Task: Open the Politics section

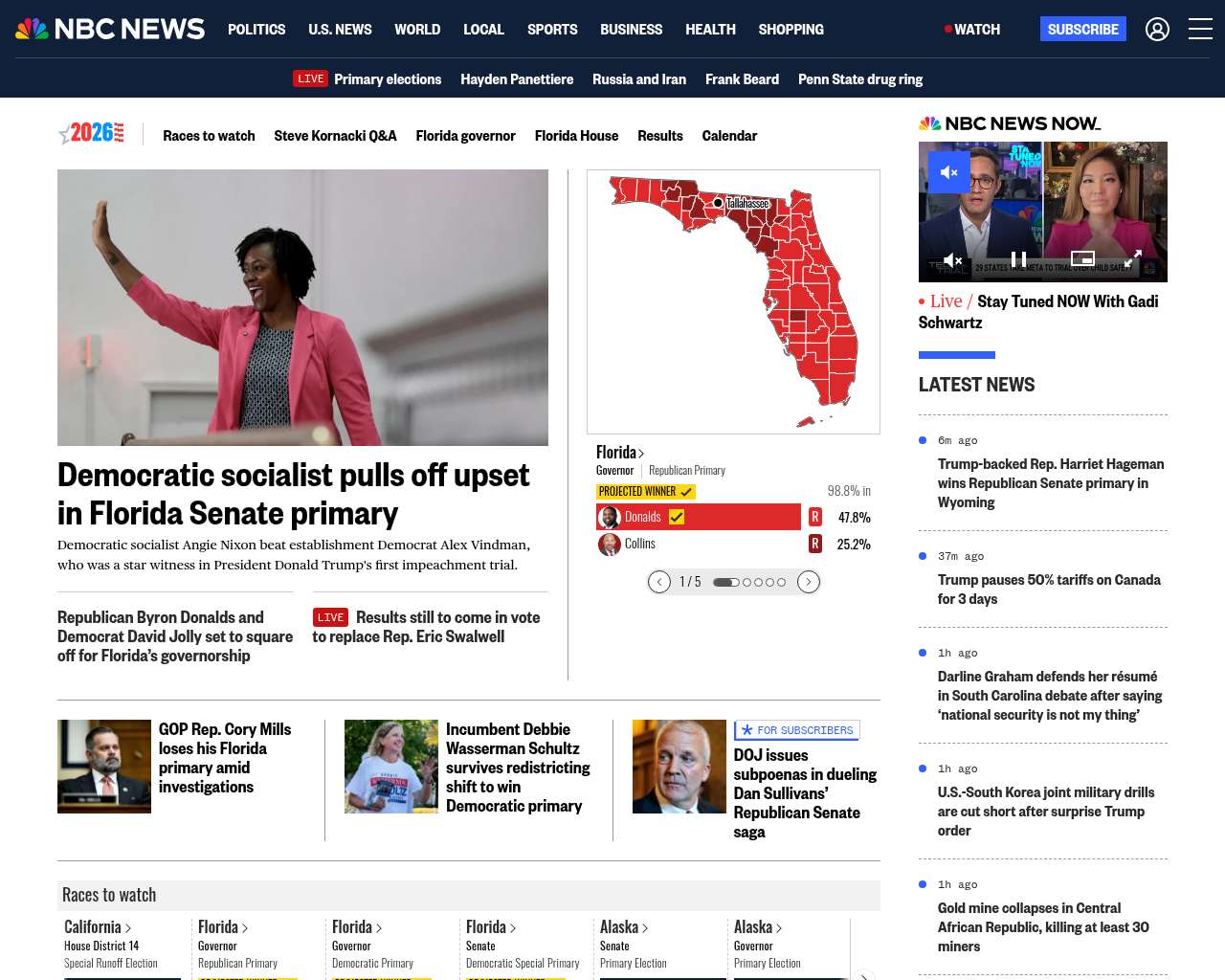Action: point(256,30)
